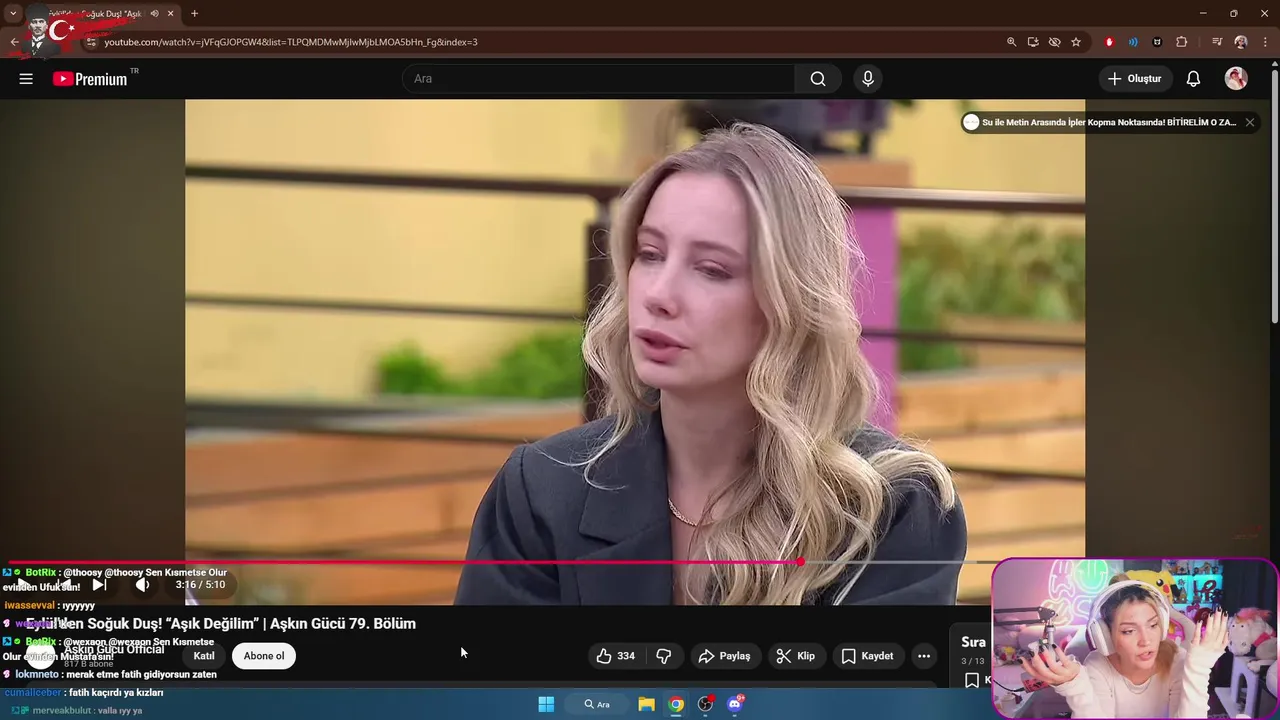Mute tab via speaker icon on tab
The height and width of the screenshot is (720, 1280).
point(154,13)
